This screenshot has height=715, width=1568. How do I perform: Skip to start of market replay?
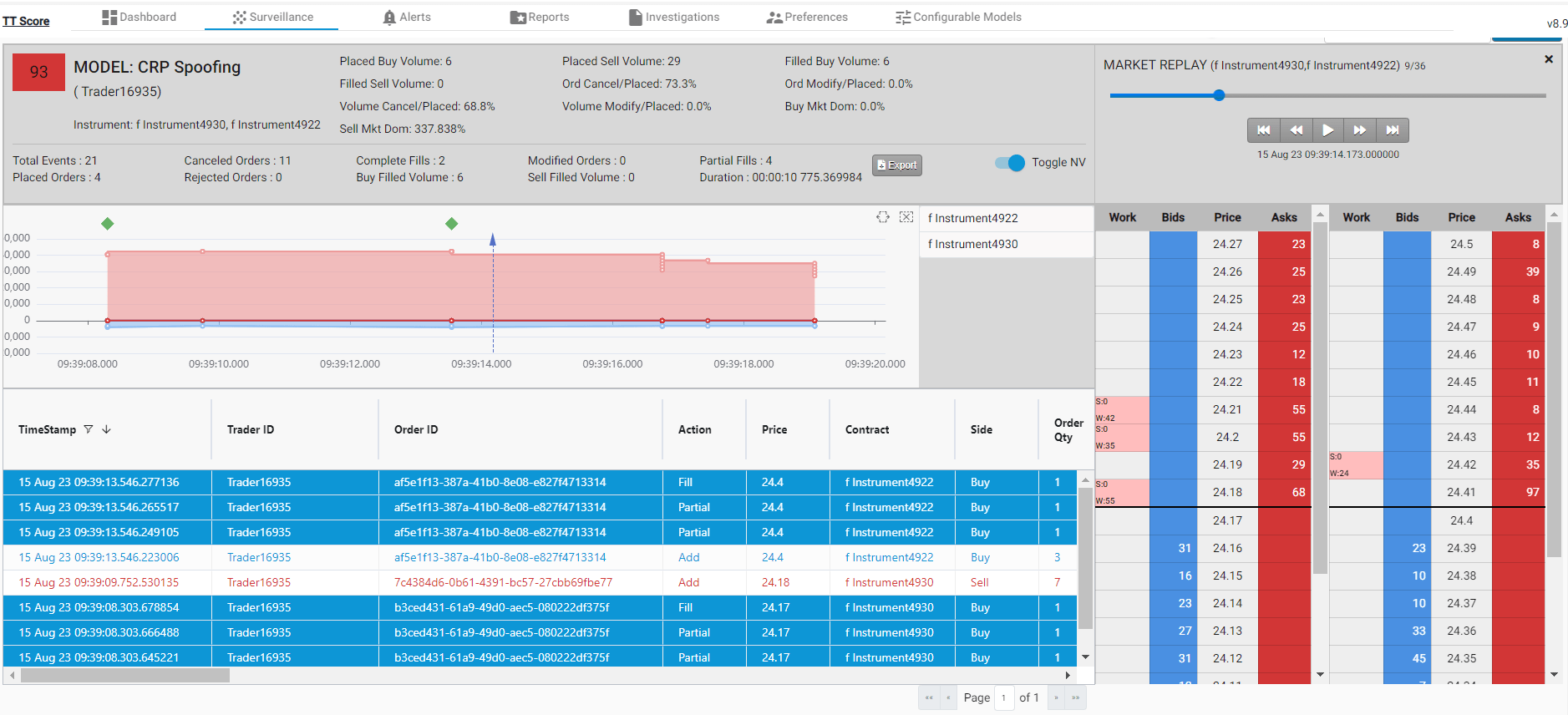pos(1263,130)
